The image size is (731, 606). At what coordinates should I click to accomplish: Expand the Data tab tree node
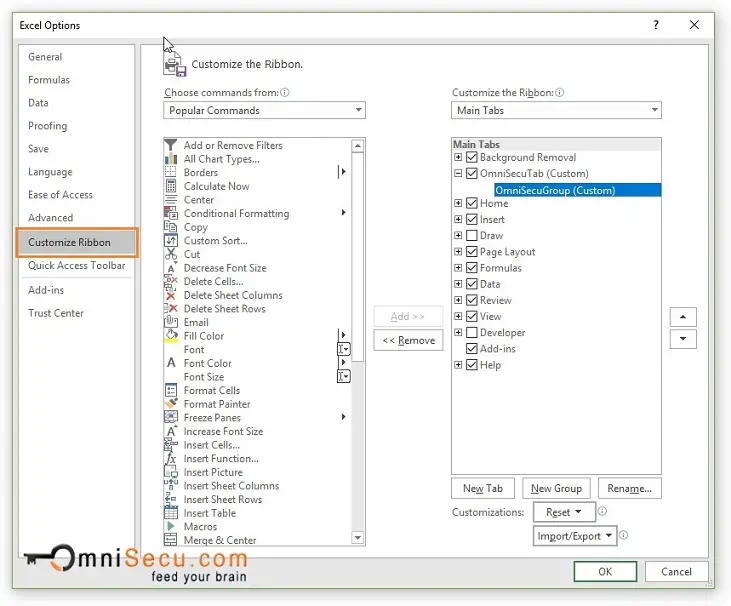458,284
